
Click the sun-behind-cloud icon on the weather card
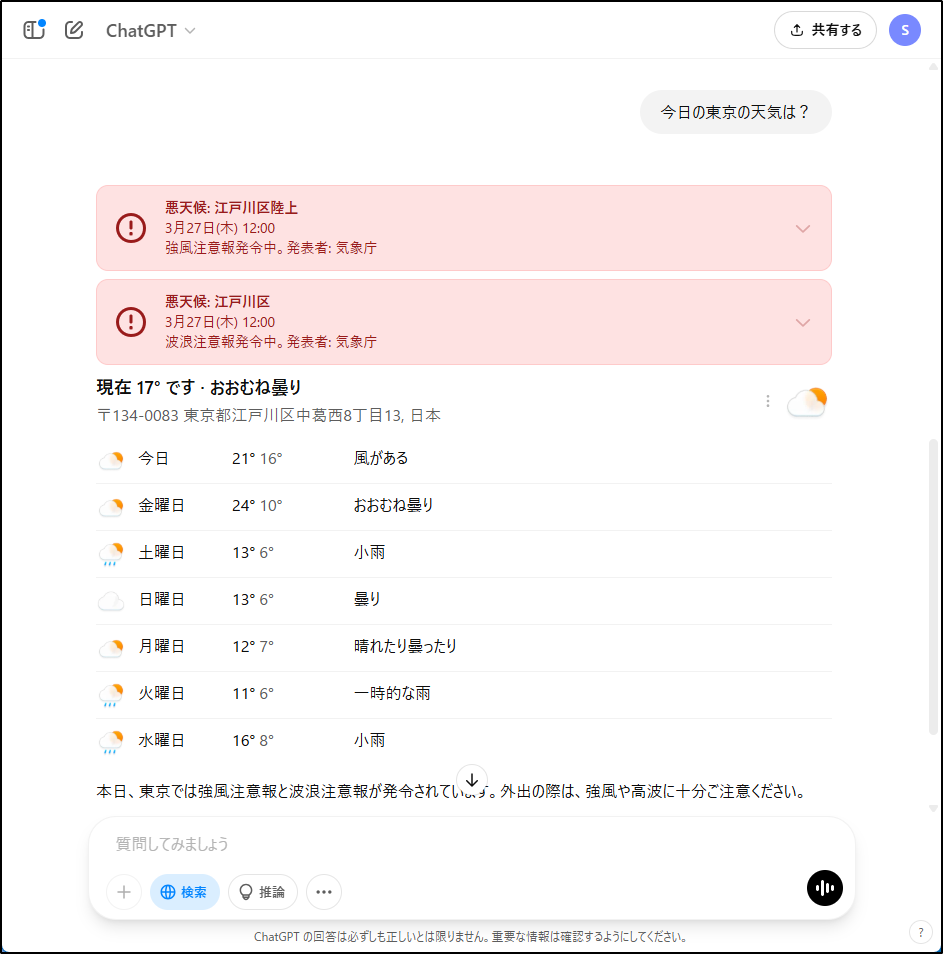tap(806, 401)
